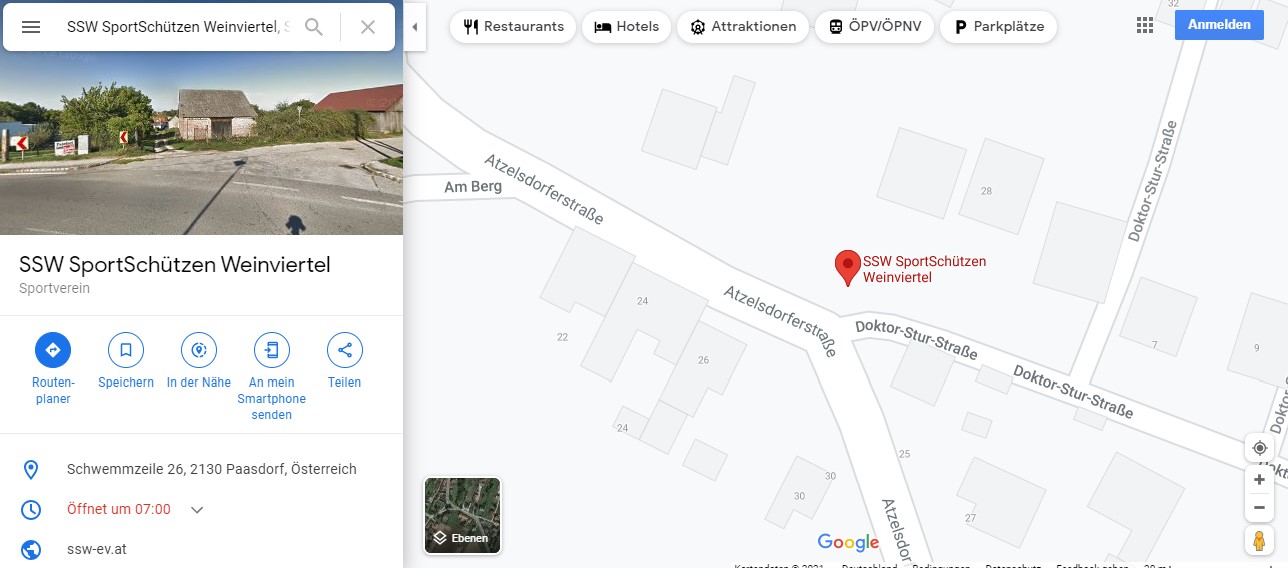Screen dimensions: 1288x568
Task: Open the ssw-ev.at website link
Action: [97, 549]
